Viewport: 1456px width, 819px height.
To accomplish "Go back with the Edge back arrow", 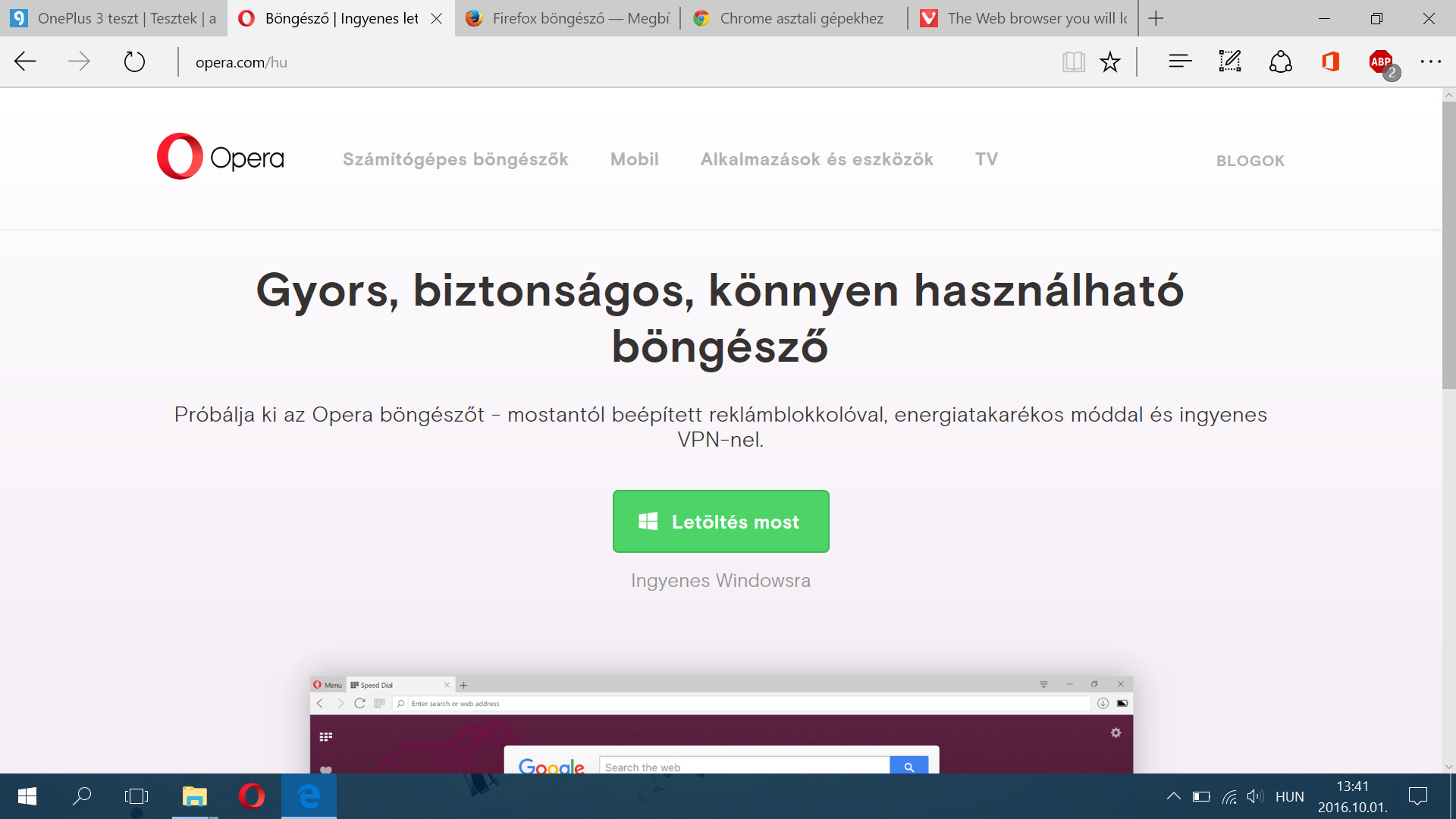I will [25, 61].
